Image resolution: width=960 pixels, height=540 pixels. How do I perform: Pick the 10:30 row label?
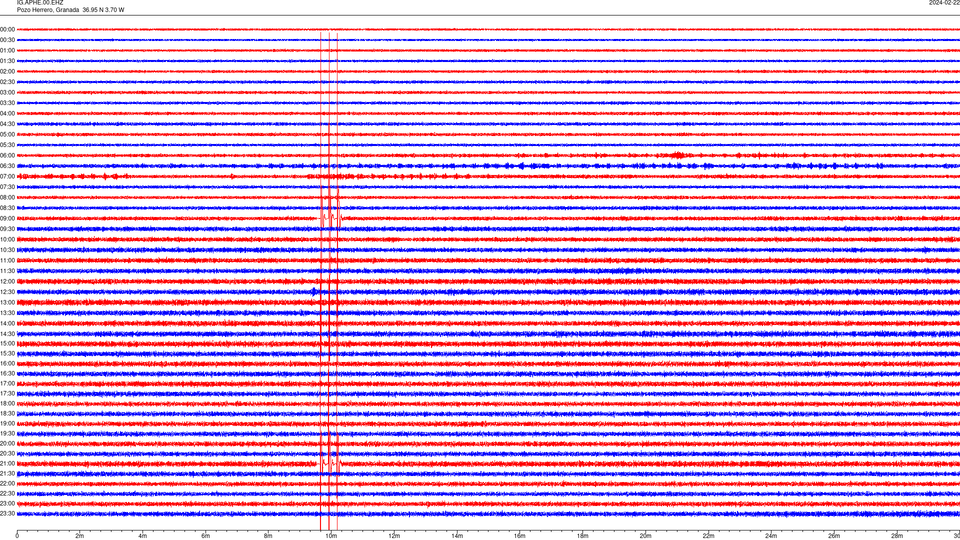[x=7, y=250]
